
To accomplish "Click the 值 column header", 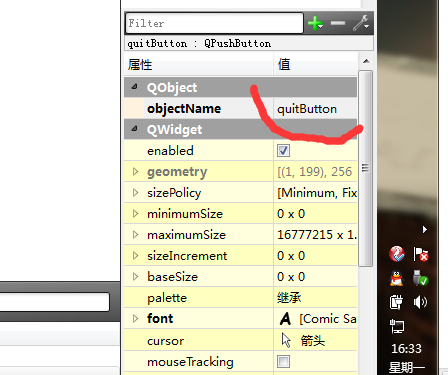I will [x=315, y=64].
